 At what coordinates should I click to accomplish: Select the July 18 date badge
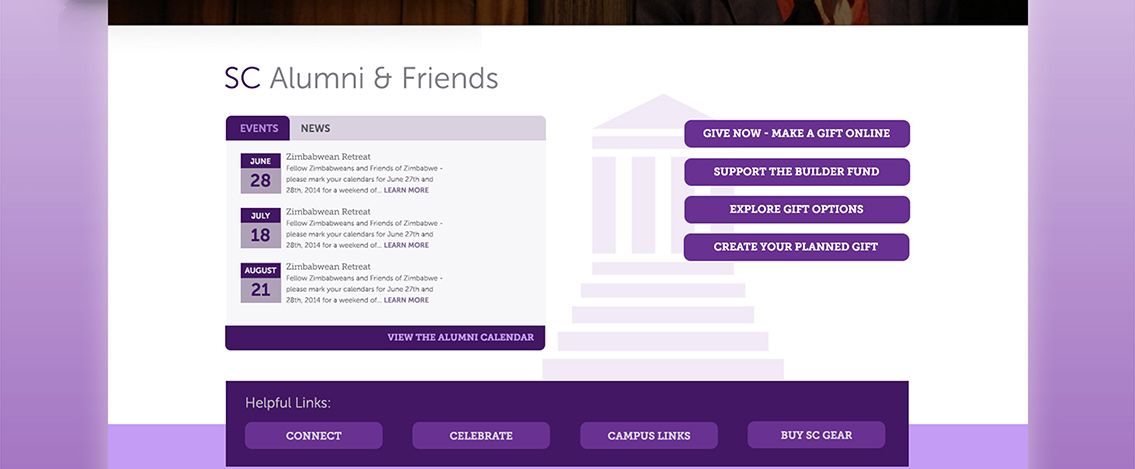click(x=261, y=228)
